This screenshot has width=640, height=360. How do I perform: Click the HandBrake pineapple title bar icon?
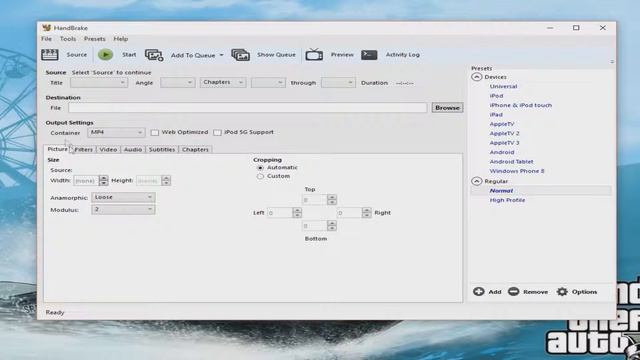click(x=47, y=28)
